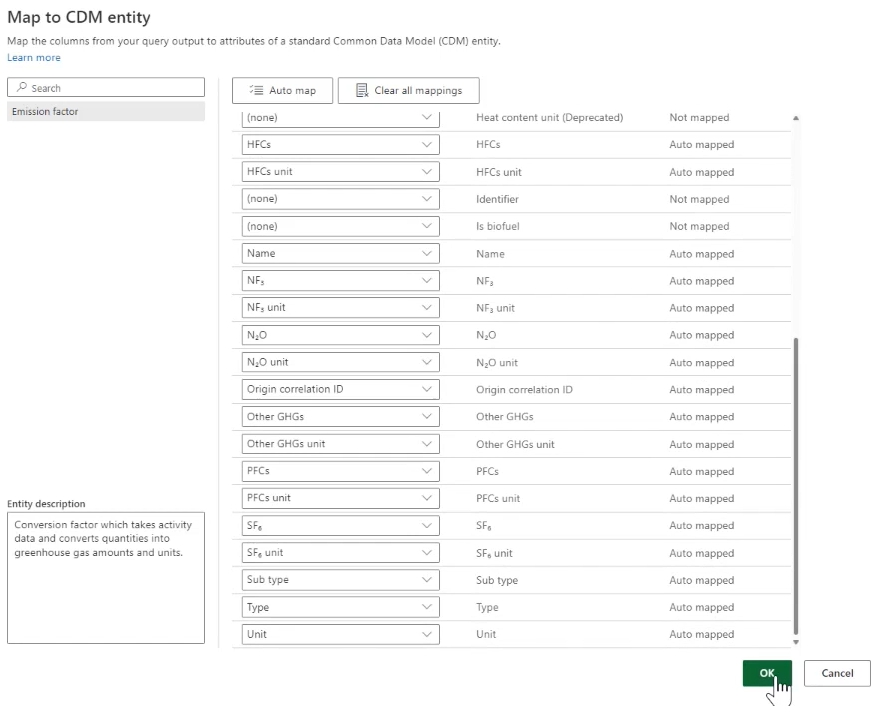Viewport: 883px width, 706px height.
Task: Click 'Origin correlation ID' attribute label
Action: [x=524, y=390]
